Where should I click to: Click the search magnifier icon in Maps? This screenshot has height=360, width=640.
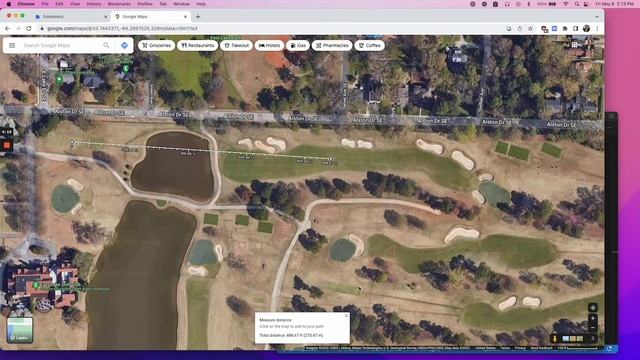click(106, 45)
